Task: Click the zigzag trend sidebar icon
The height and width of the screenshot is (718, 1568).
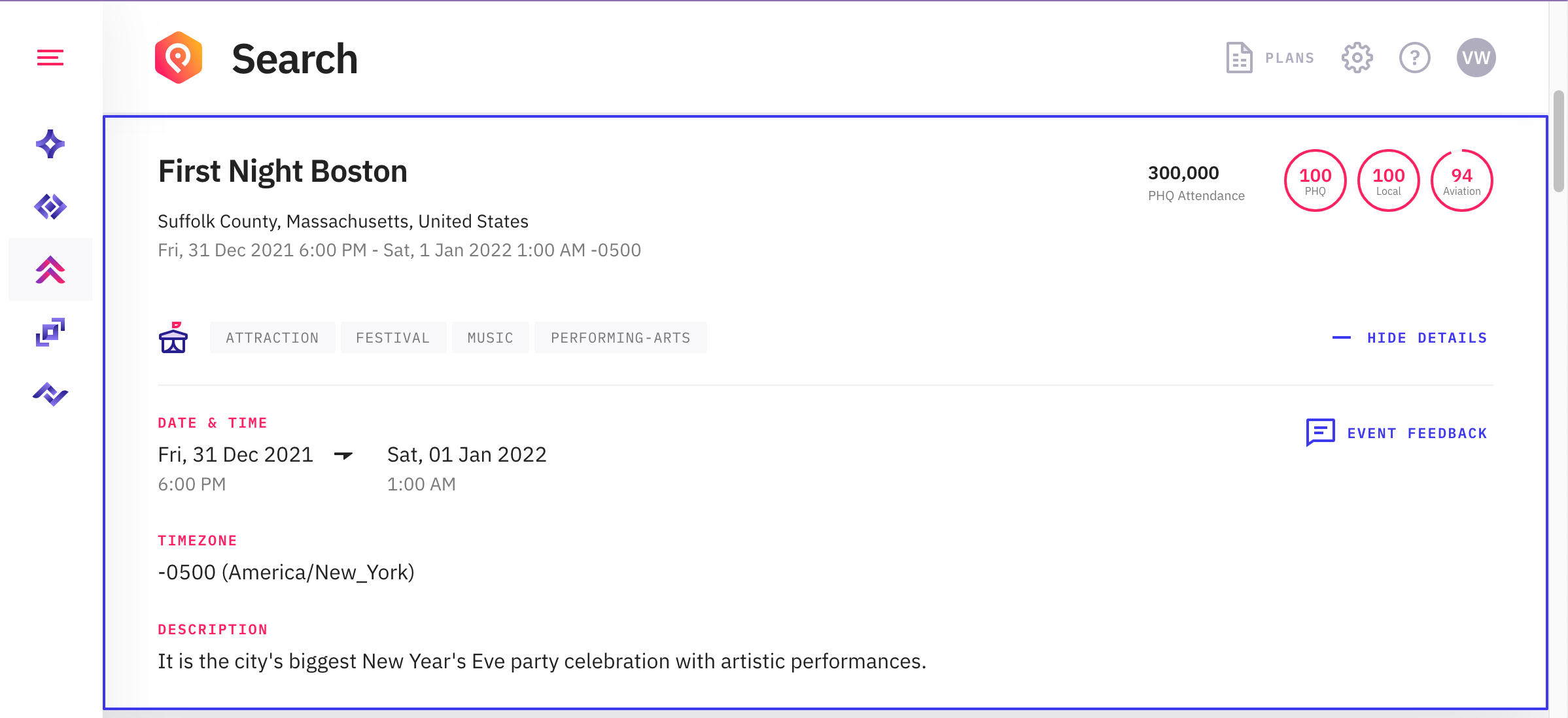Action: (50, 394)
